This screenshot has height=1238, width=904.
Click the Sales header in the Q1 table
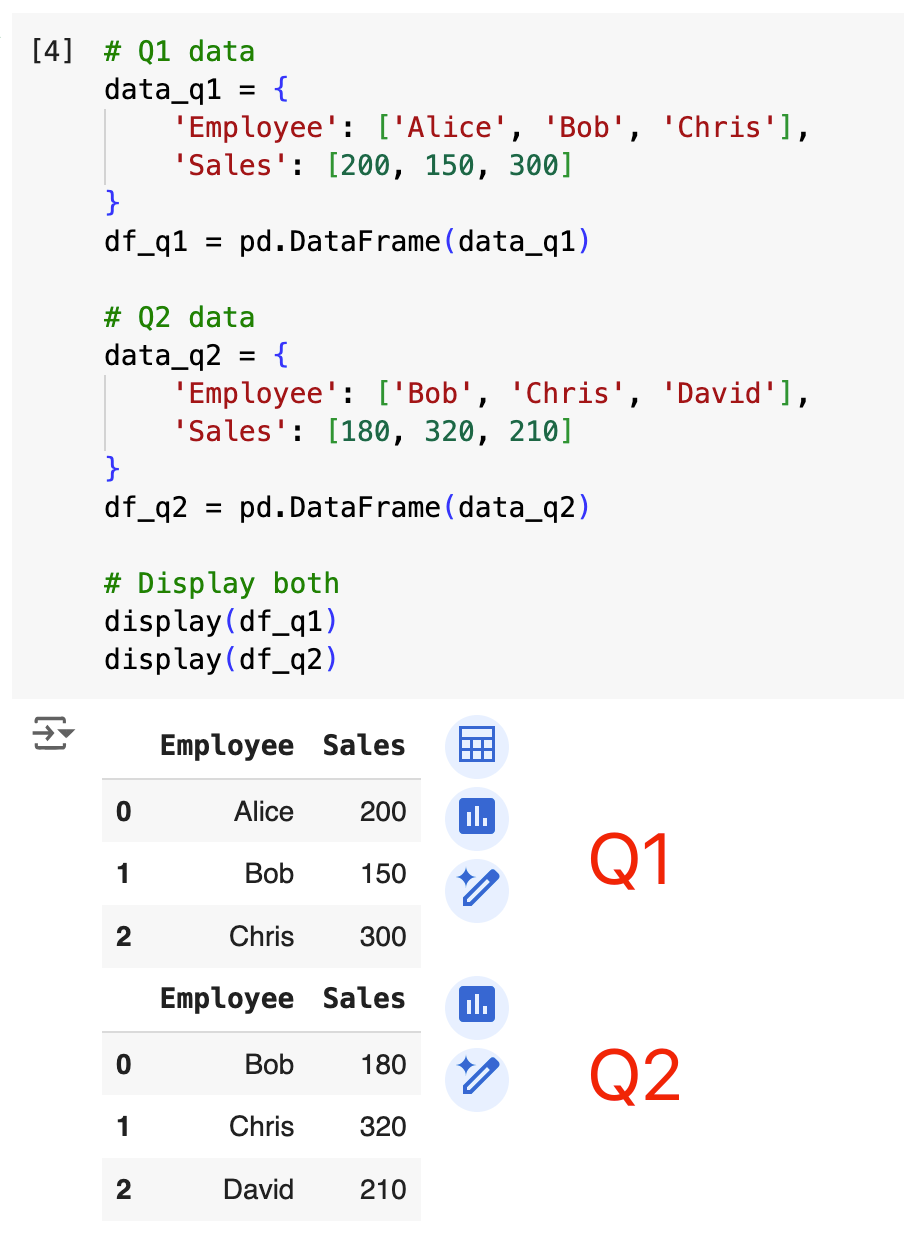pyautogui.click(x=364, y=746)
